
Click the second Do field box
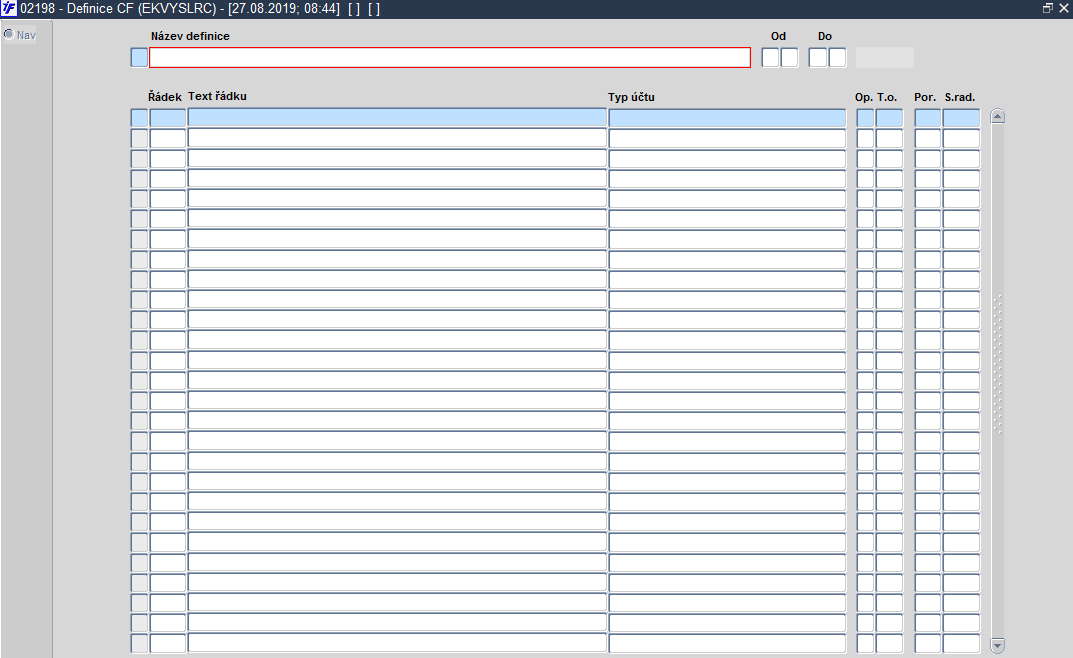click(x=837, y=57)
